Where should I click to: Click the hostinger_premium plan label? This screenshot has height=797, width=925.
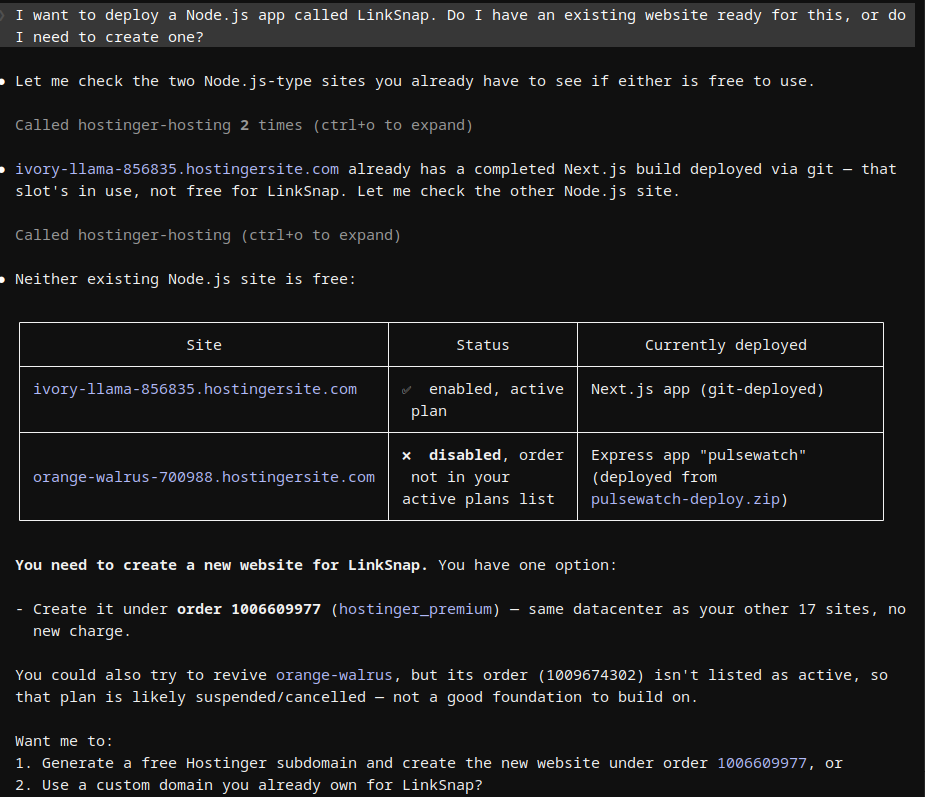click(415, 609)
